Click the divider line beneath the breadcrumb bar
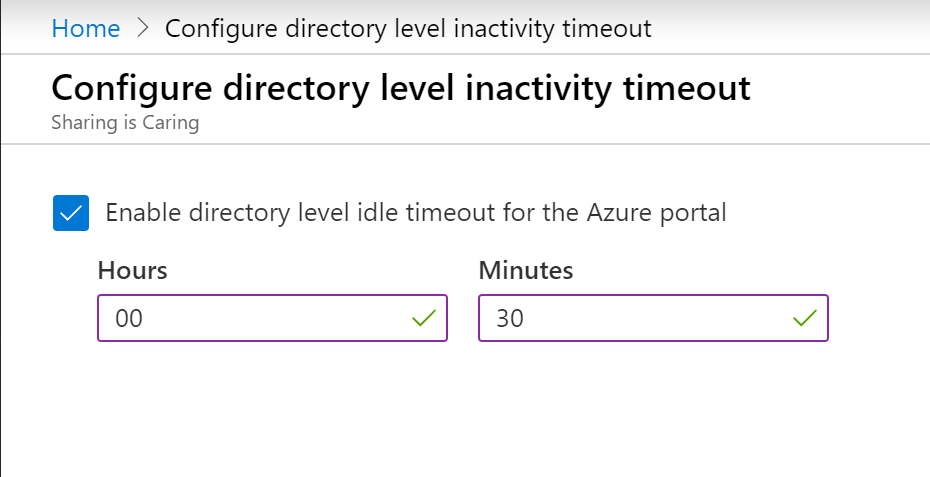The image size is (930, 477). click(x=465, y=54)
